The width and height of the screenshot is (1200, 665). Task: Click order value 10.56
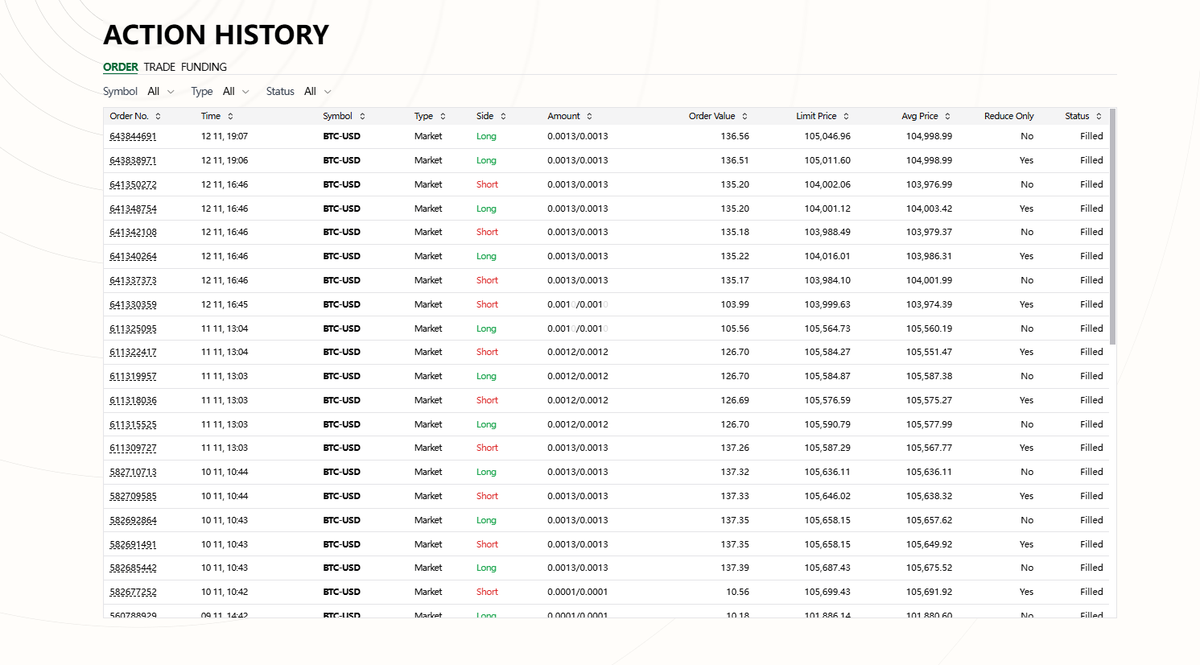pos(737,592)
